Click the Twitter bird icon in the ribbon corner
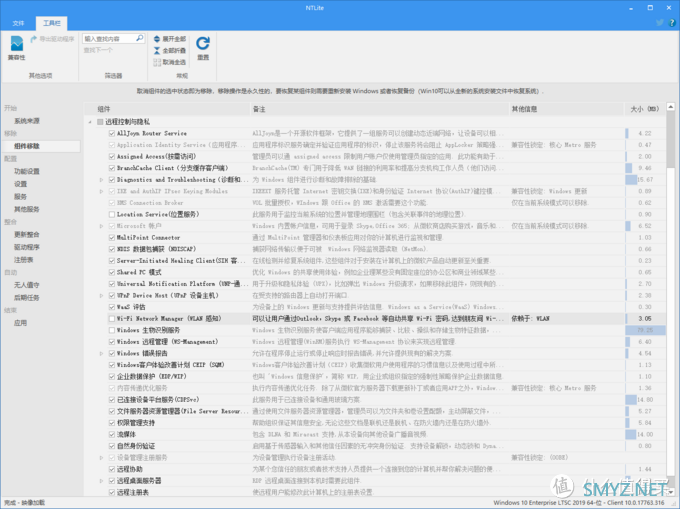Viewport: 680px width, 509px height. click(x=660, y=23)
